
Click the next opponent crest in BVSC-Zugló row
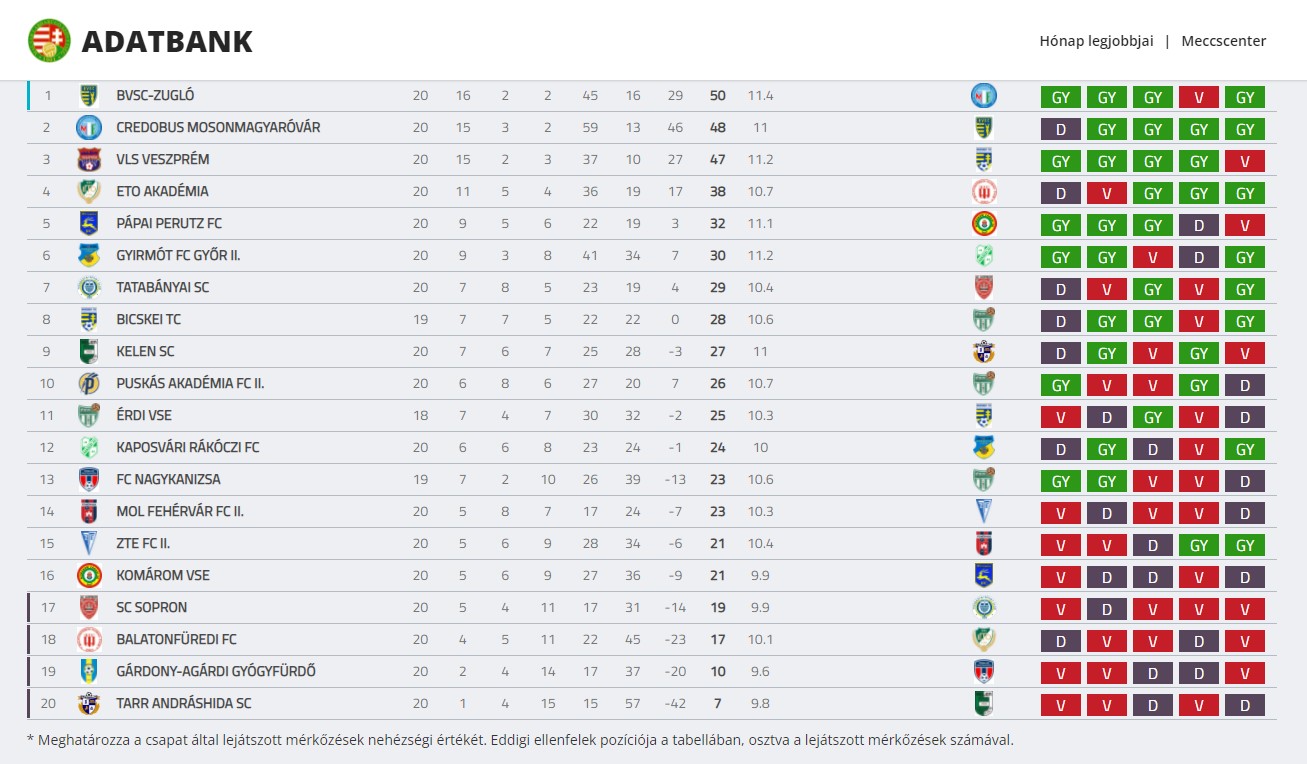tap(984, 96)
